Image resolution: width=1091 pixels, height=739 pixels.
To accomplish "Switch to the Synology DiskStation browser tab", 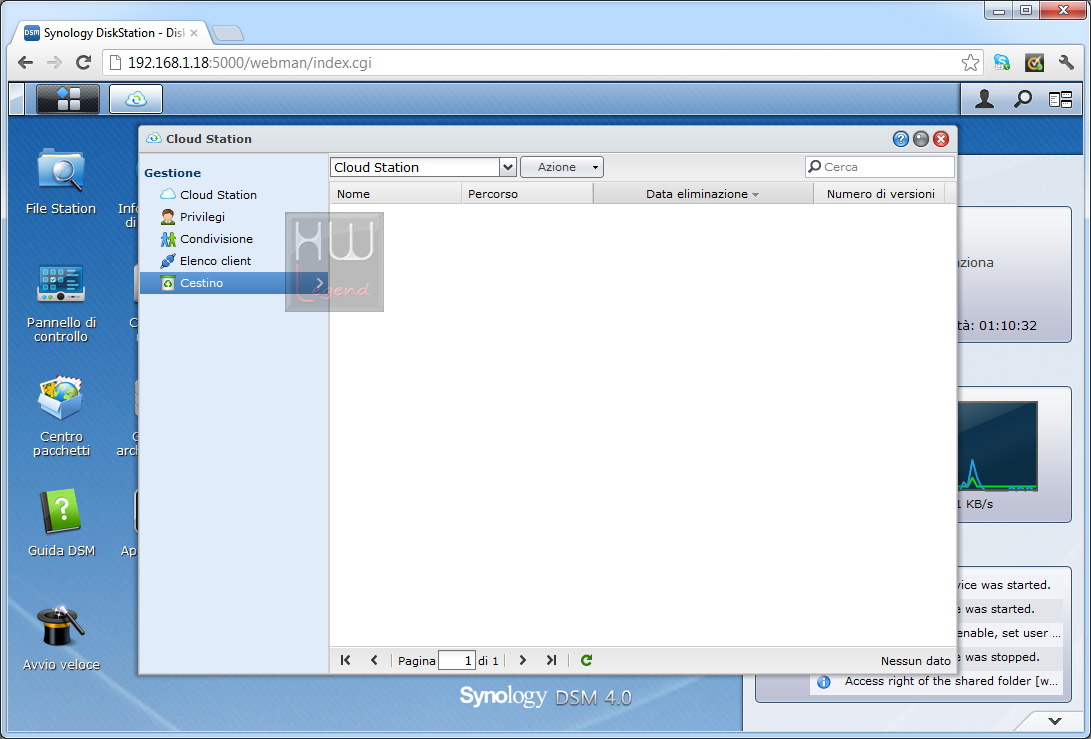I will coord(113,33).
